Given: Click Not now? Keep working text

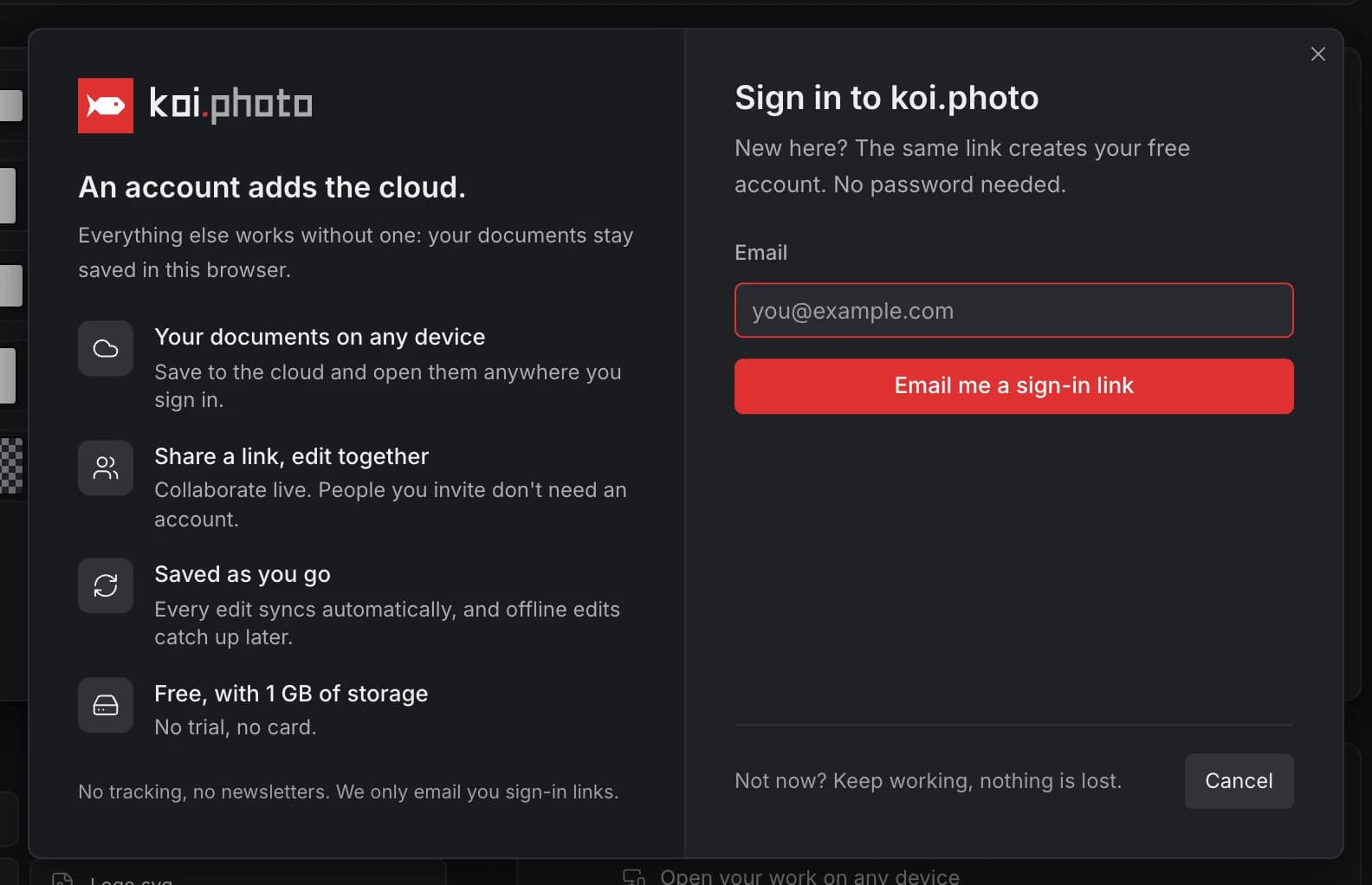Looking at the screenshot, I should tap(928, 781).
